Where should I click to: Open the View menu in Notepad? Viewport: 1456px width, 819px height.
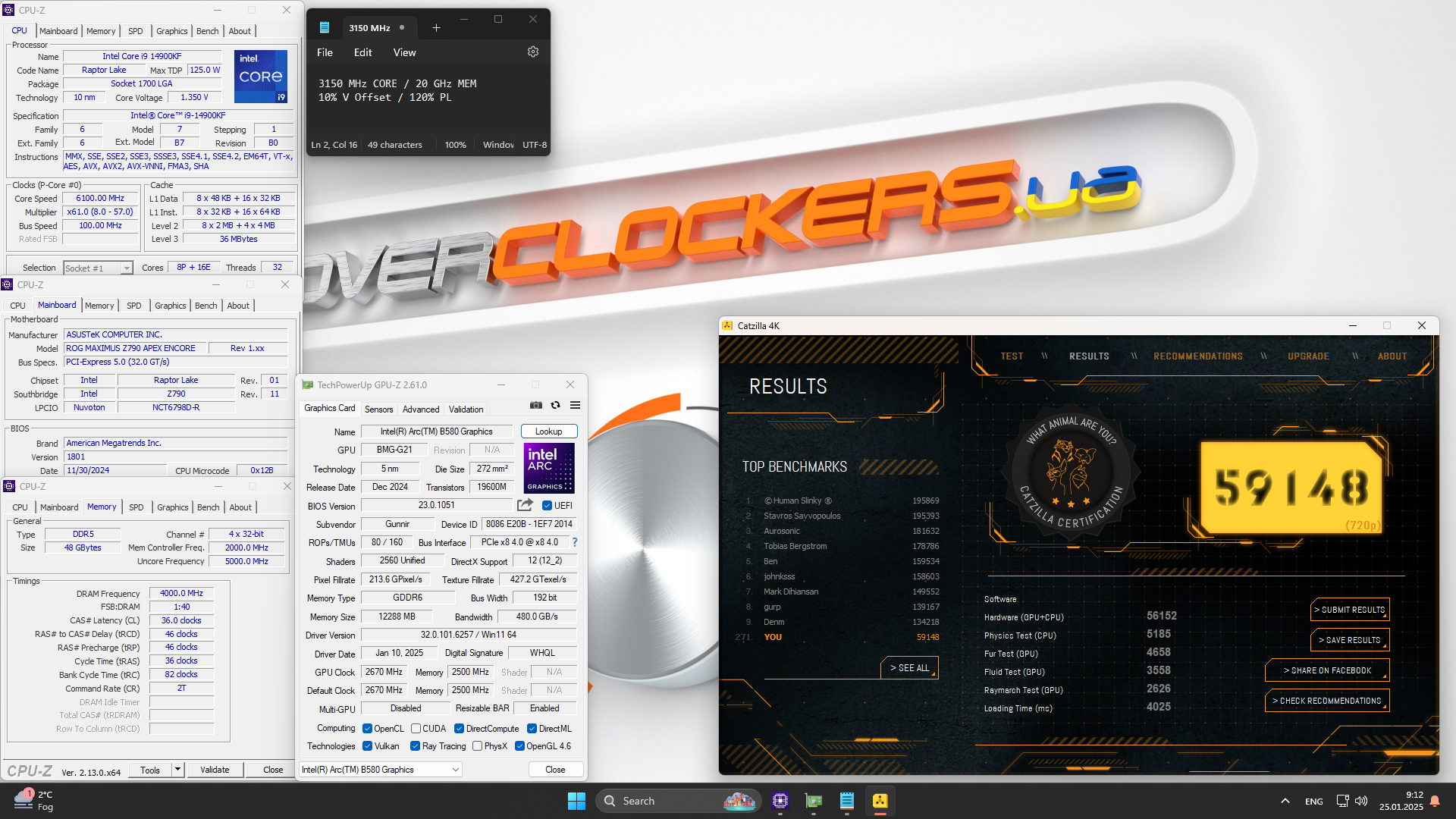coord(404,52)
